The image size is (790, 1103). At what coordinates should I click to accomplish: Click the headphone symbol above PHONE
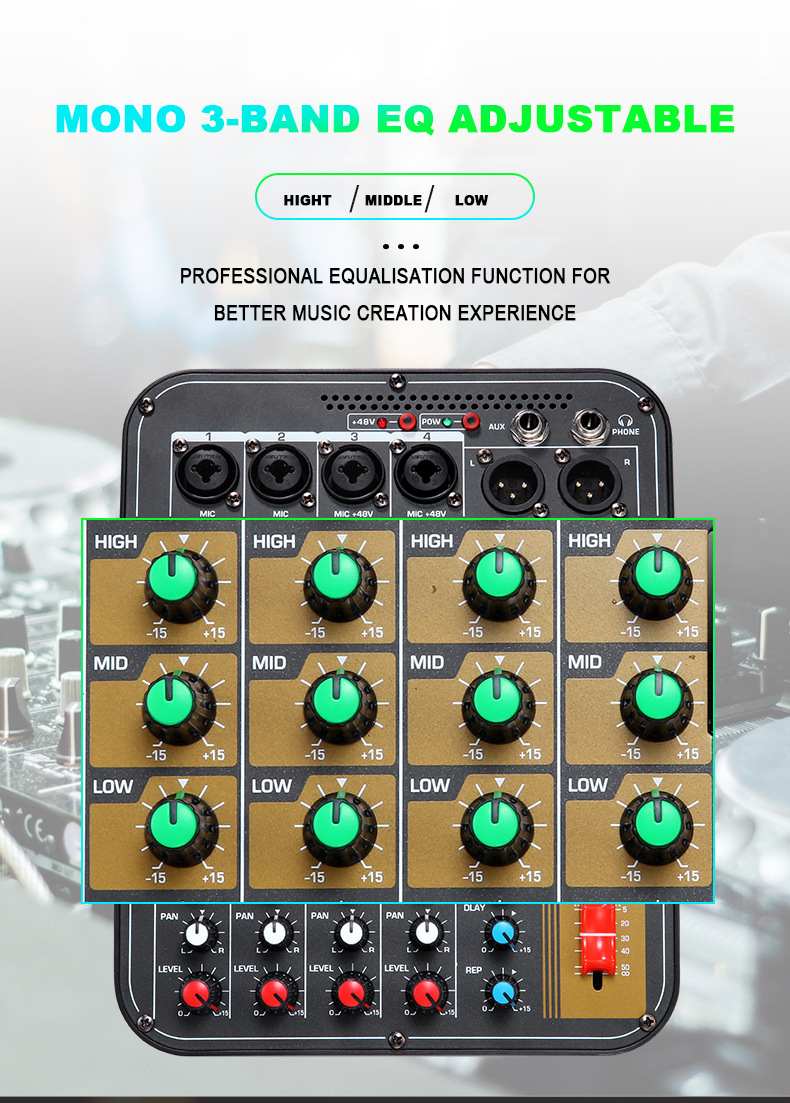point(625,421)
